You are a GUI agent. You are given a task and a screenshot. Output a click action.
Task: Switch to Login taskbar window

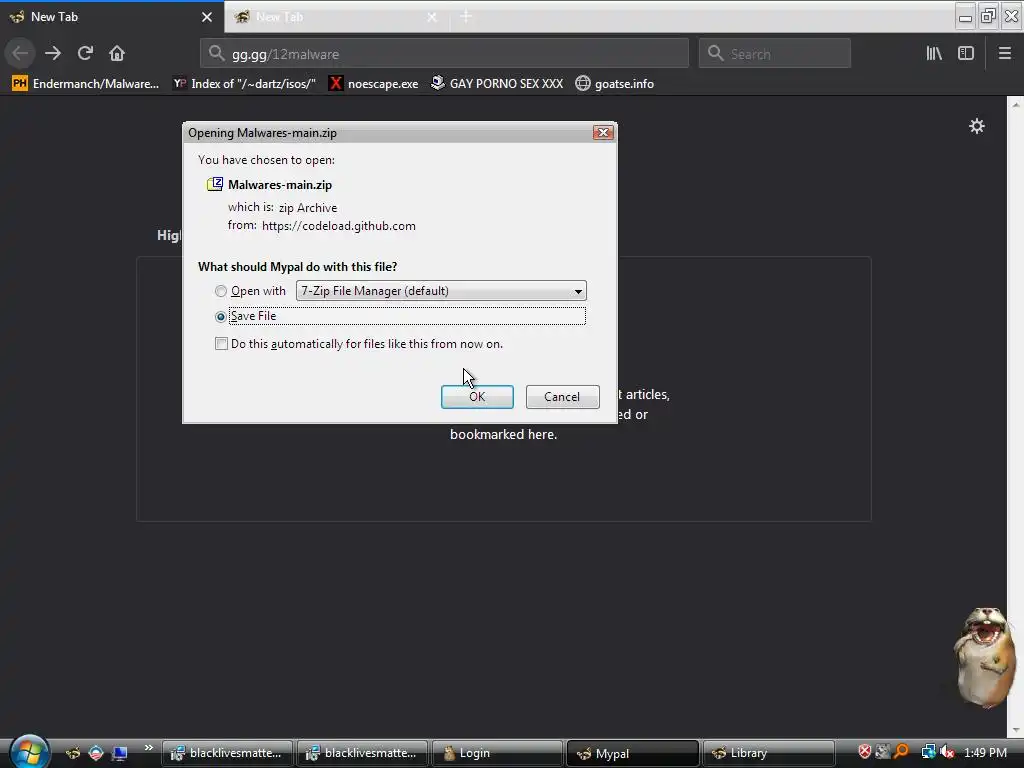pyautogui.click(x=498, y=753)
